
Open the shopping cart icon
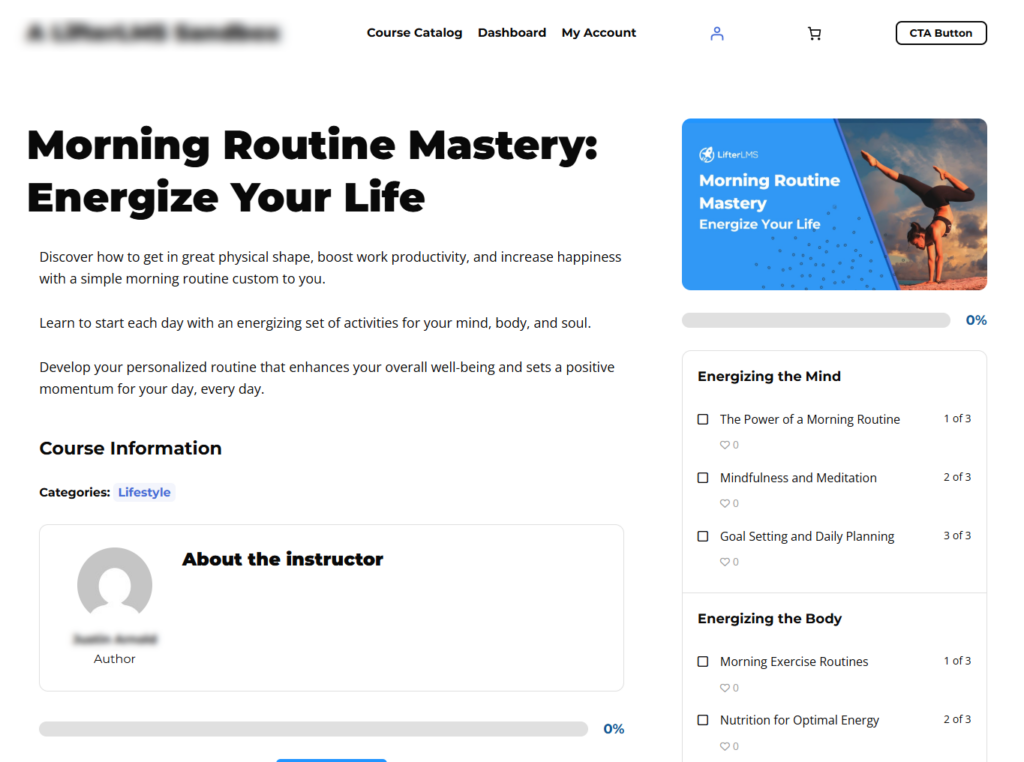pos(814,33)
